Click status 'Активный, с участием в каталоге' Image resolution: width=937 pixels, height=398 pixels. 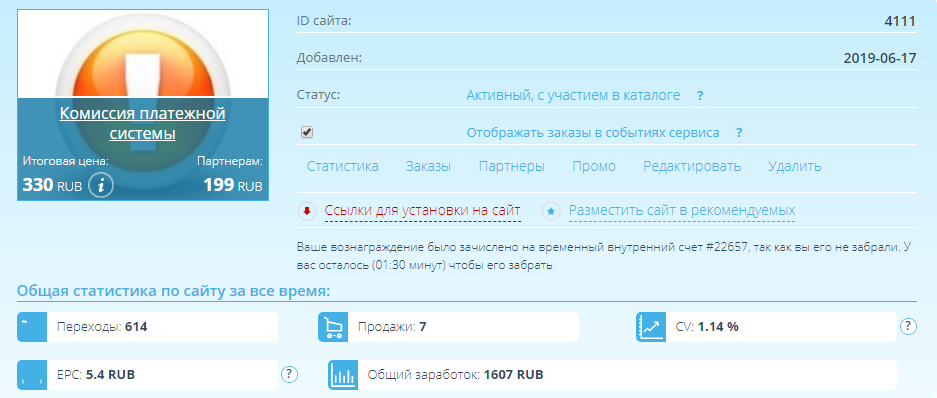[573, 96]
